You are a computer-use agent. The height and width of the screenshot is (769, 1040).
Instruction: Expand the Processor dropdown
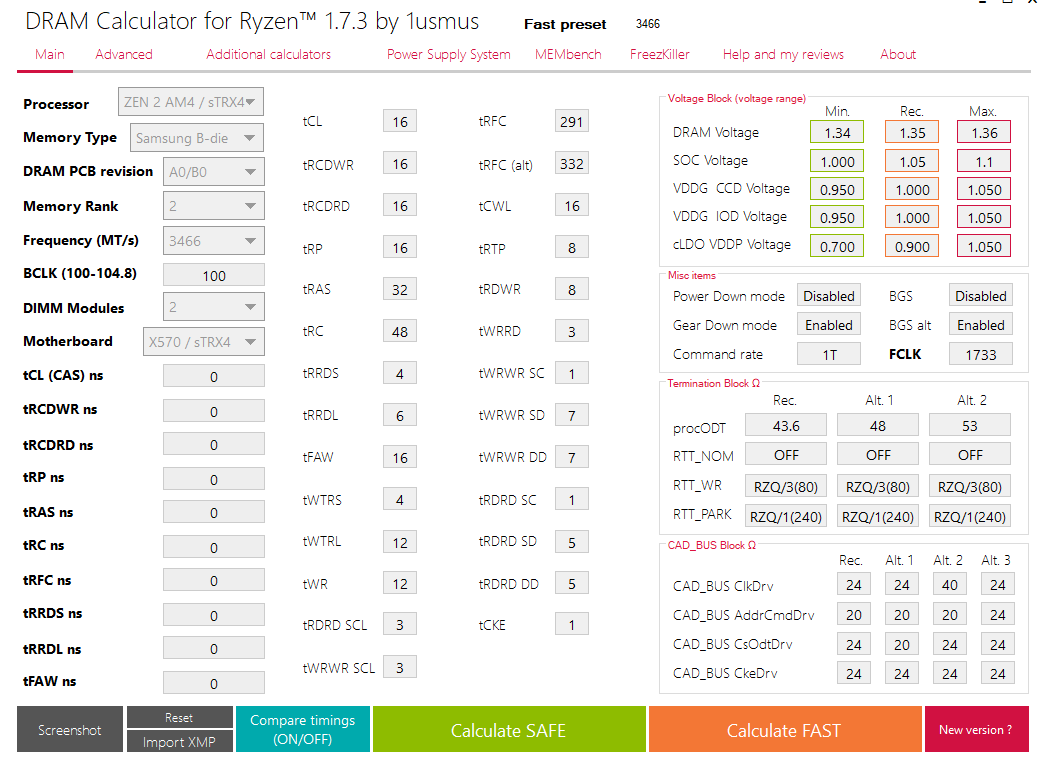pyautogui.click(x=191, y=102)
